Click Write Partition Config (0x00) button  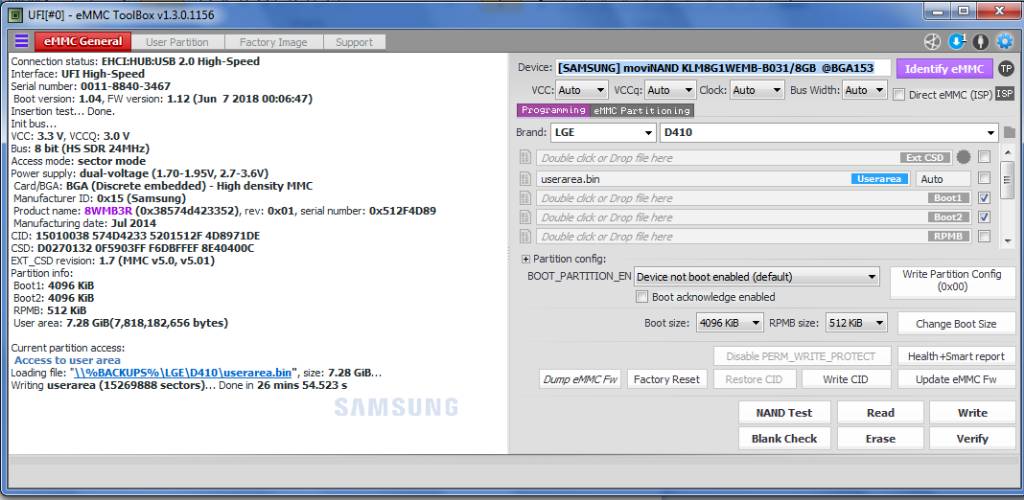tap(952, 281)
